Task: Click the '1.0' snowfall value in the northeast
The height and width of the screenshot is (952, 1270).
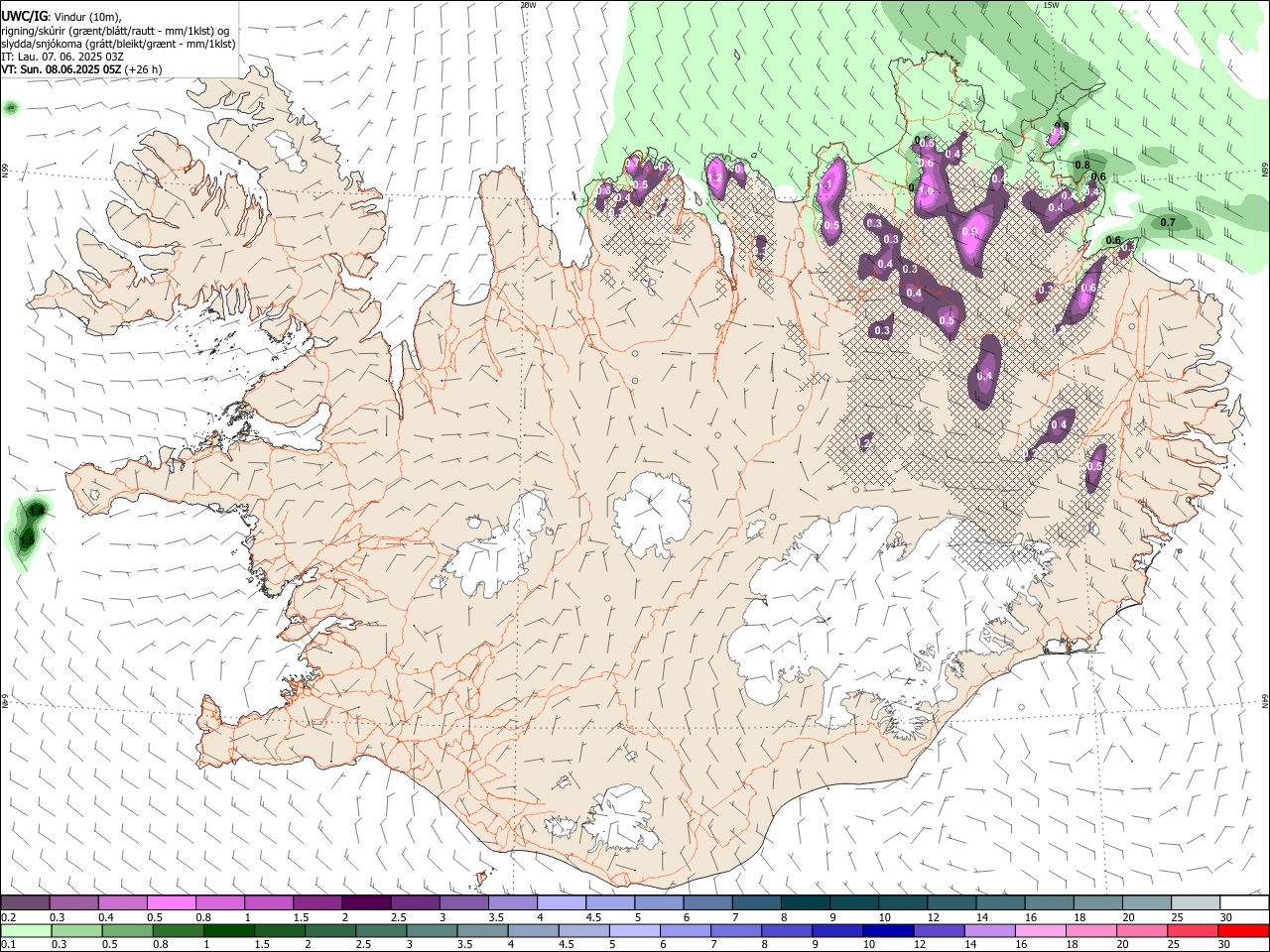Action: point(927,190)
